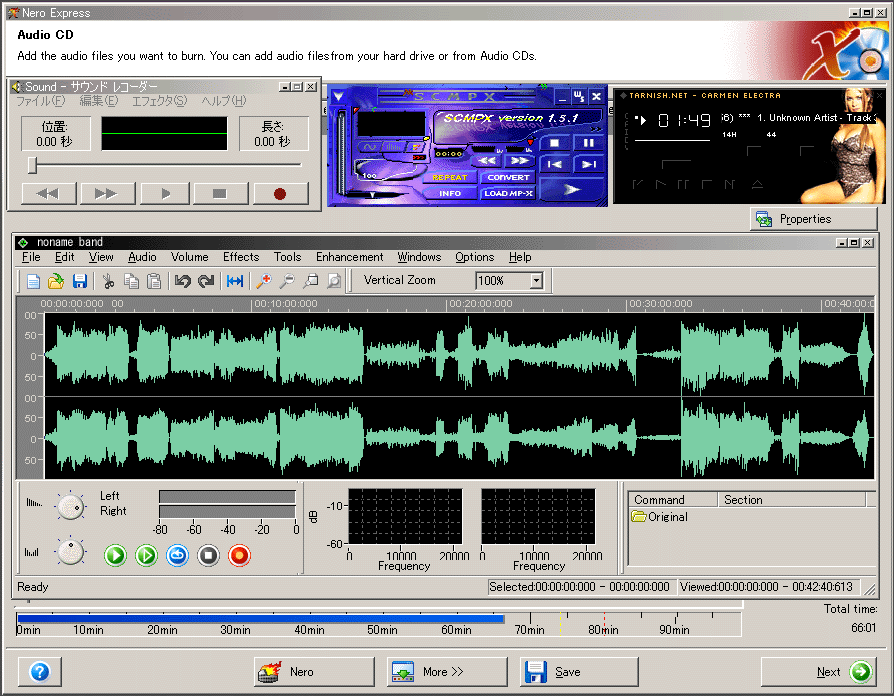Open the Effects menu
The image size is (894, 696).
tap(241, 257)
